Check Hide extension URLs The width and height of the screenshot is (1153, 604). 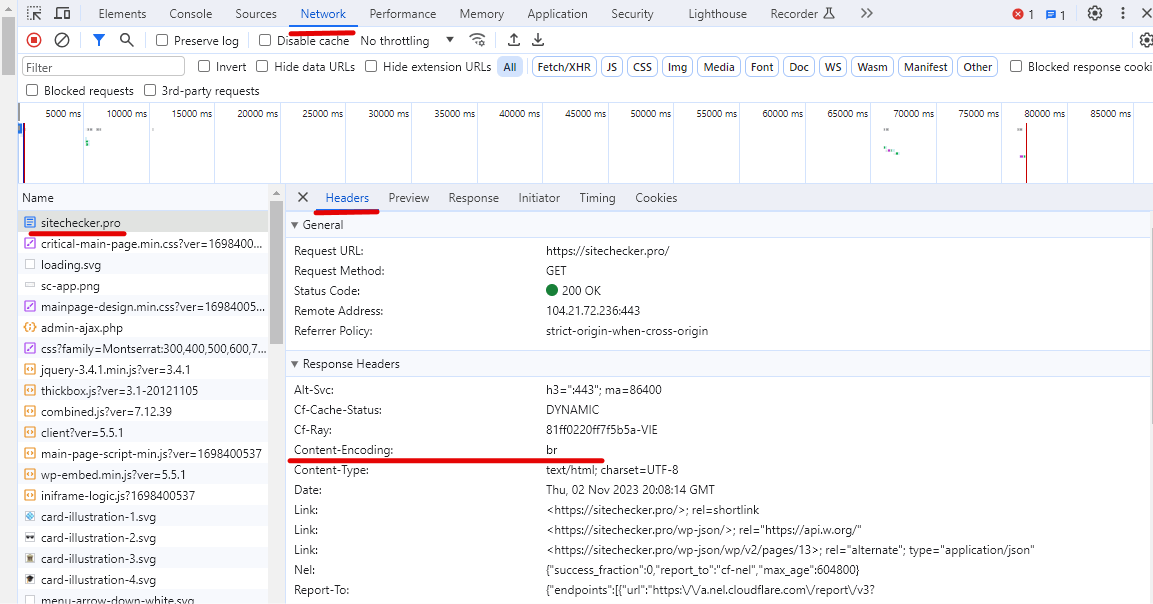click(x=371, y=66)
